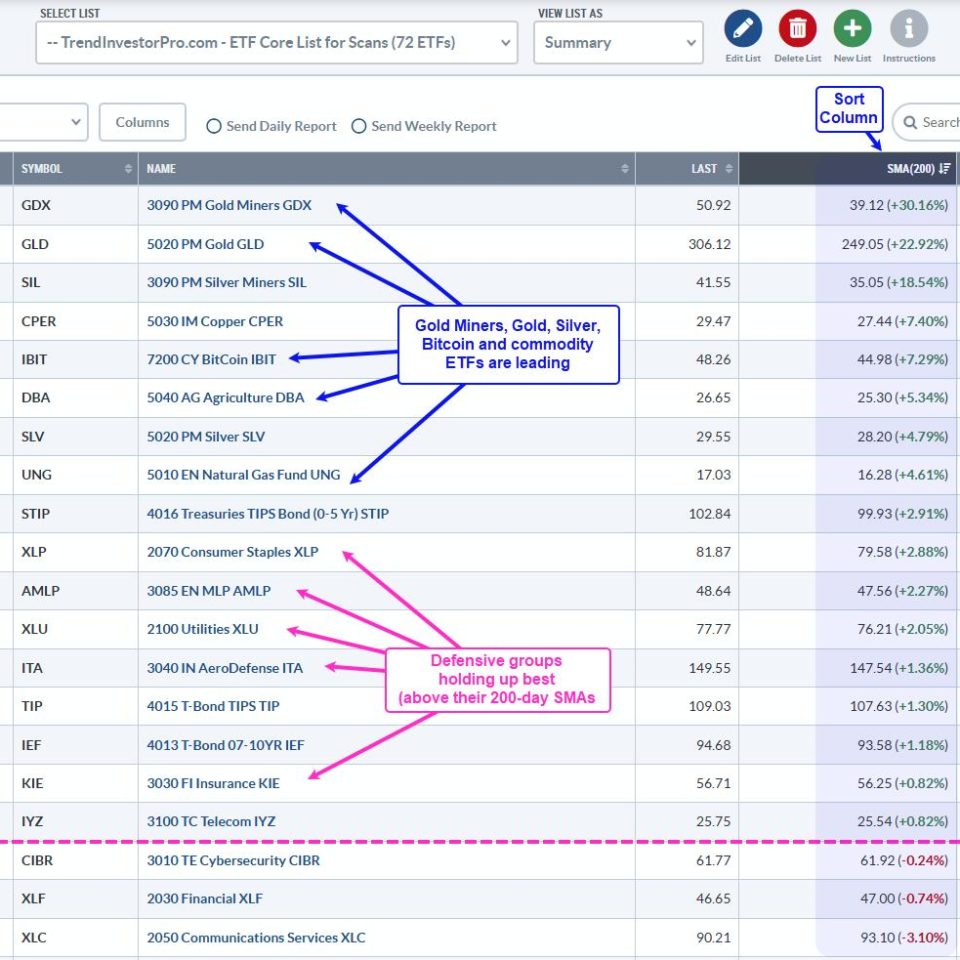
Task: Toggle the SMA(200) descending sort icon
Action: coord(945,169)
